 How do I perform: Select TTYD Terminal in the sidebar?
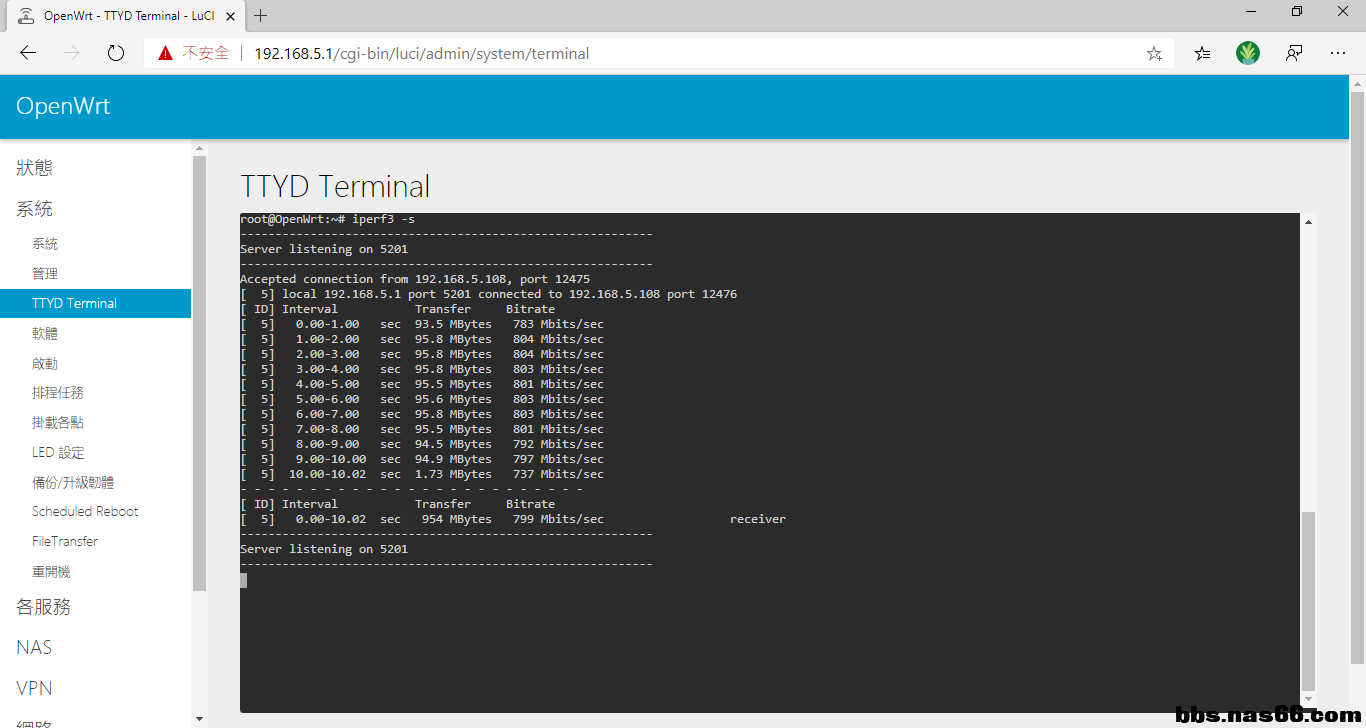pyautogui.click(x=74, y=303)
